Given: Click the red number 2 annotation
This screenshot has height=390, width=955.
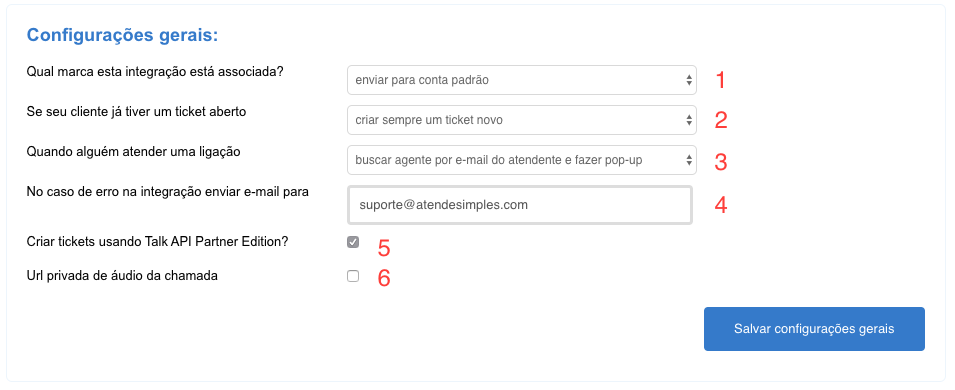Looking at the screenshot, I should click(x=721, y=121).
